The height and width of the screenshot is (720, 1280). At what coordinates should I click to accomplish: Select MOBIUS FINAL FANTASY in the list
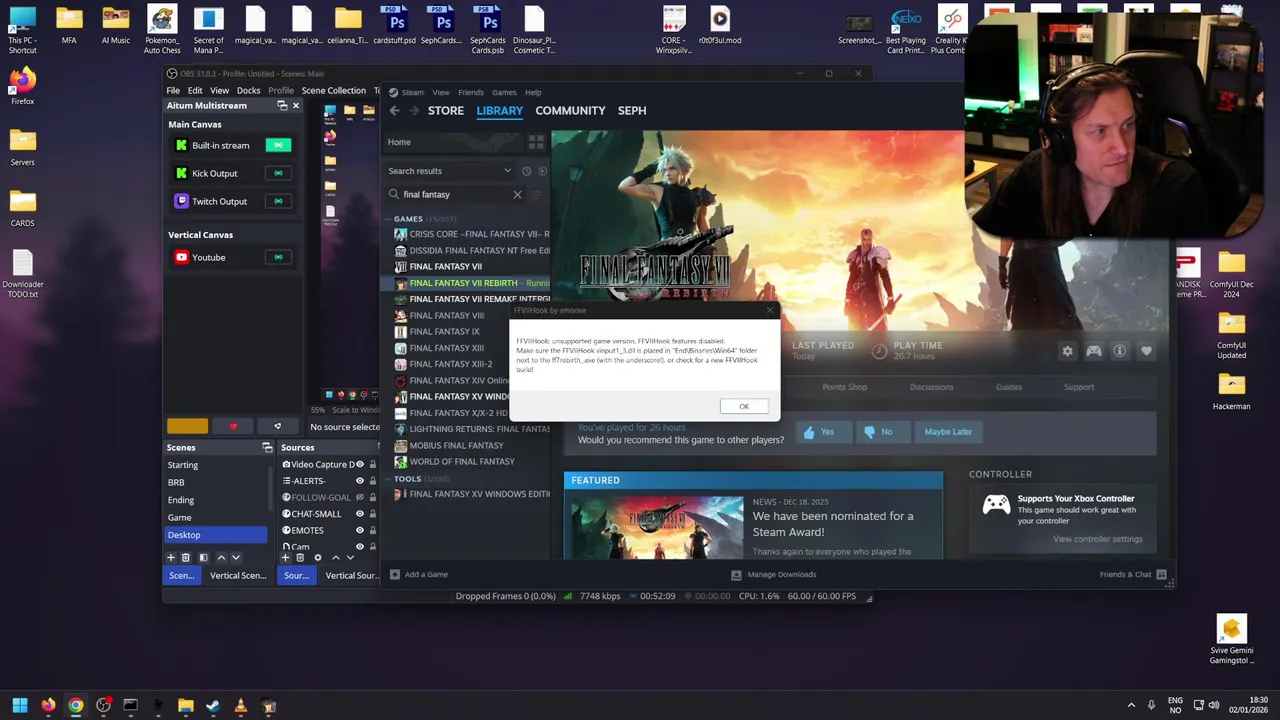tap(456, 445)
